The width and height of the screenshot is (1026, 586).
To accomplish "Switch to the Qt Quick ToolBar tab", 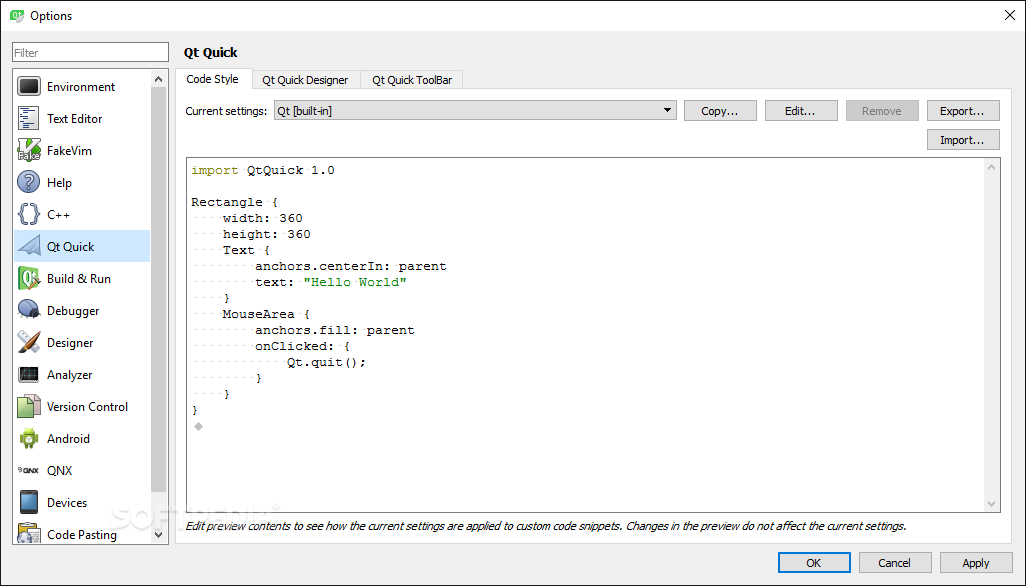I will (412, 80).
